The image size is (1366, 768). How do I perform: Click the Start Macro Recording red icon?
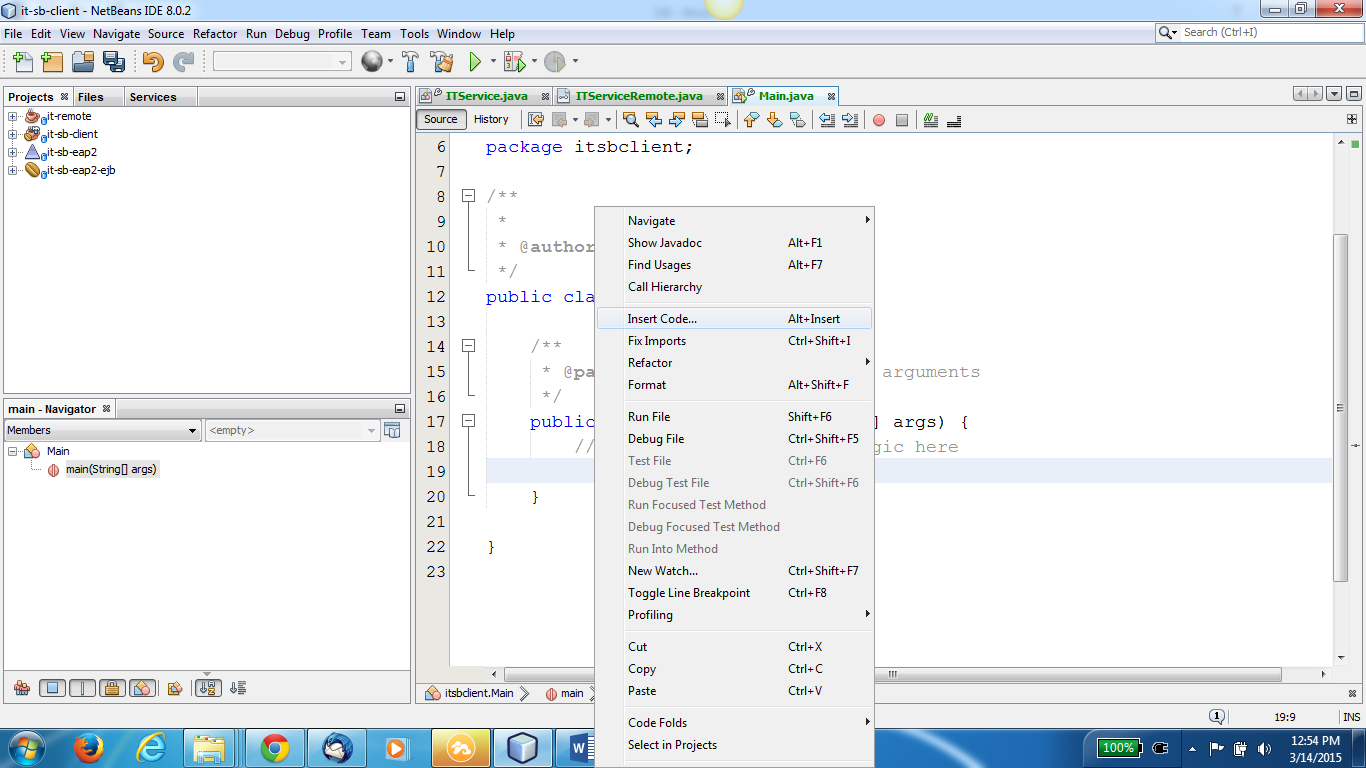pos(879,120)
